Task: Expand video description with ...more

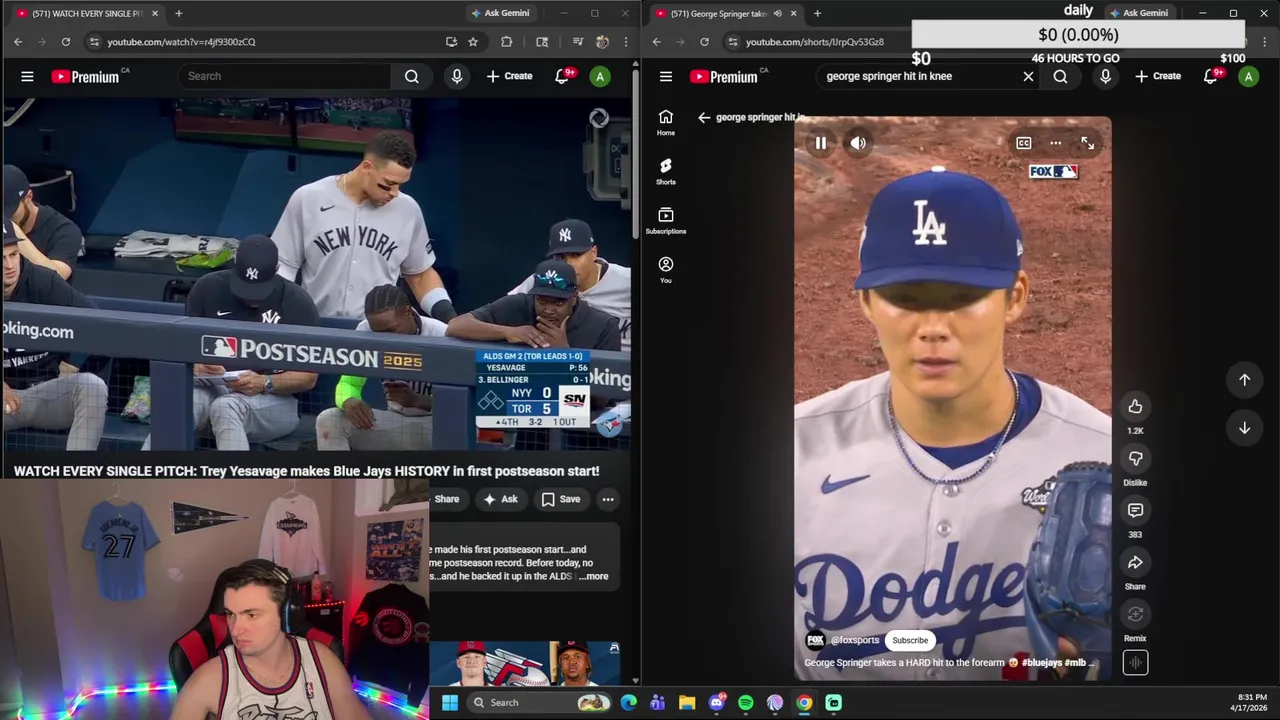Action: tap(595, 576)
